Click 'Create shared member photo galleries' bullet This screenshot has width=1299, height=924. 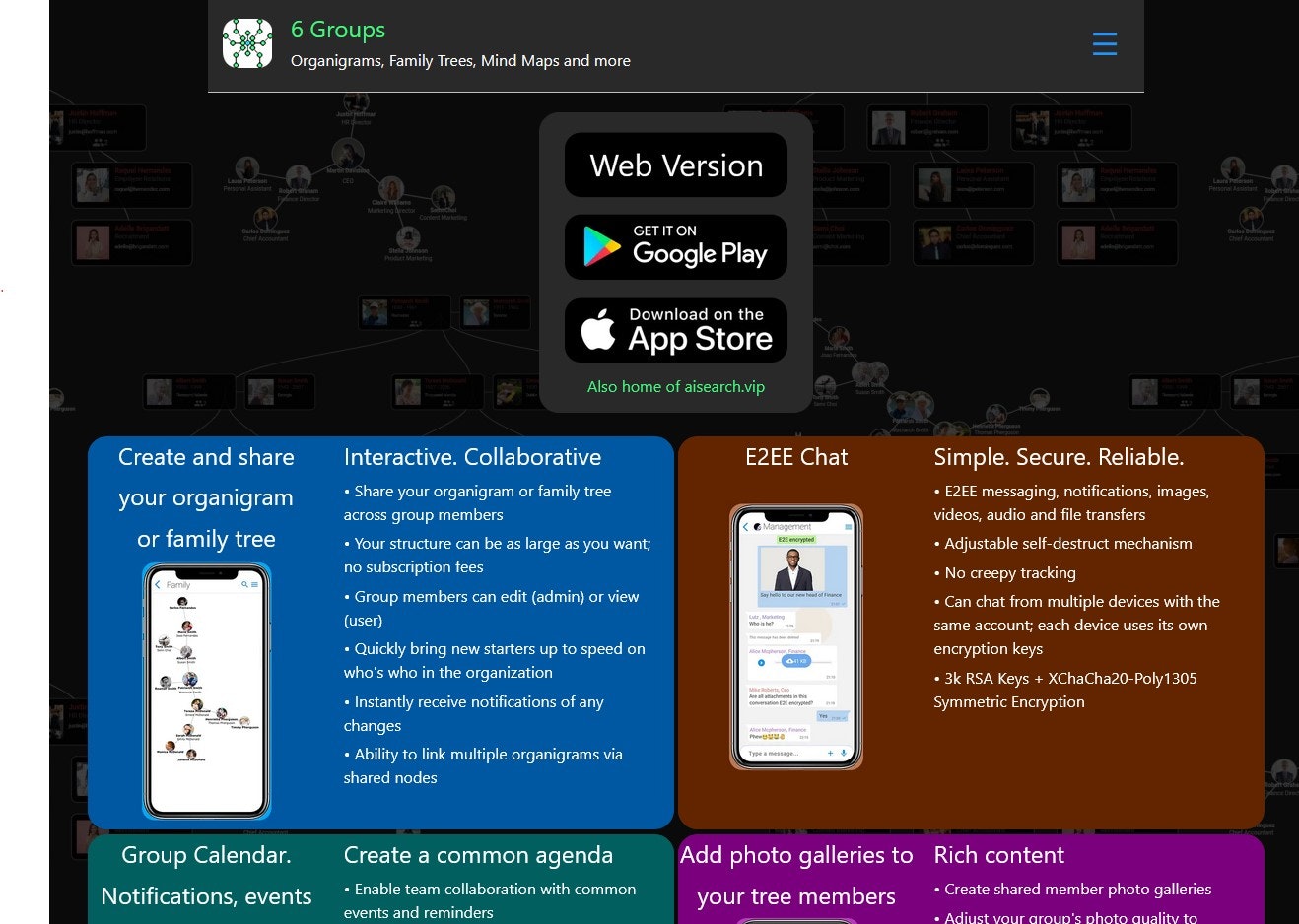[1073, 890]
